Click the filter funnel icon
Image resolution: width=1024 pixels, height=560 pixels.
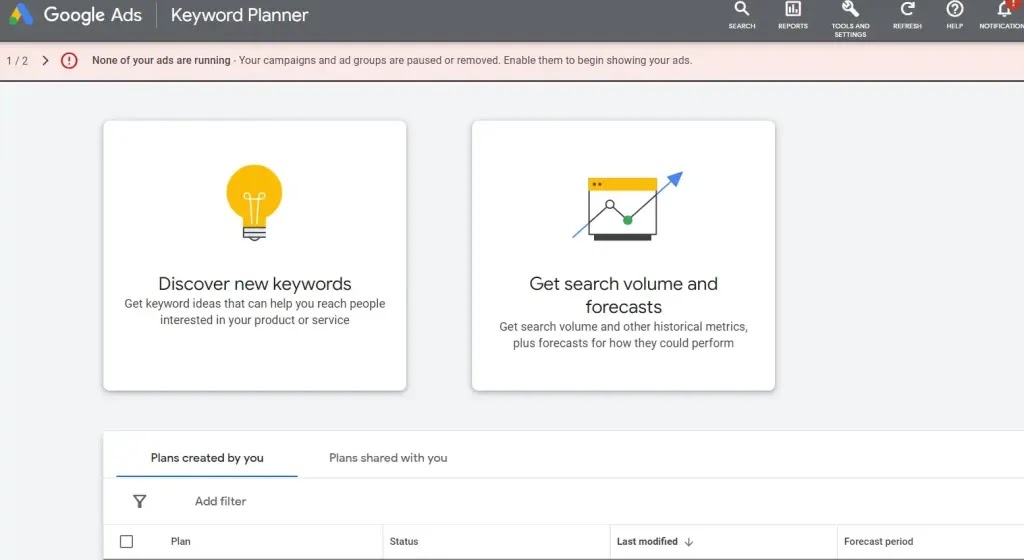pos(140,502)
